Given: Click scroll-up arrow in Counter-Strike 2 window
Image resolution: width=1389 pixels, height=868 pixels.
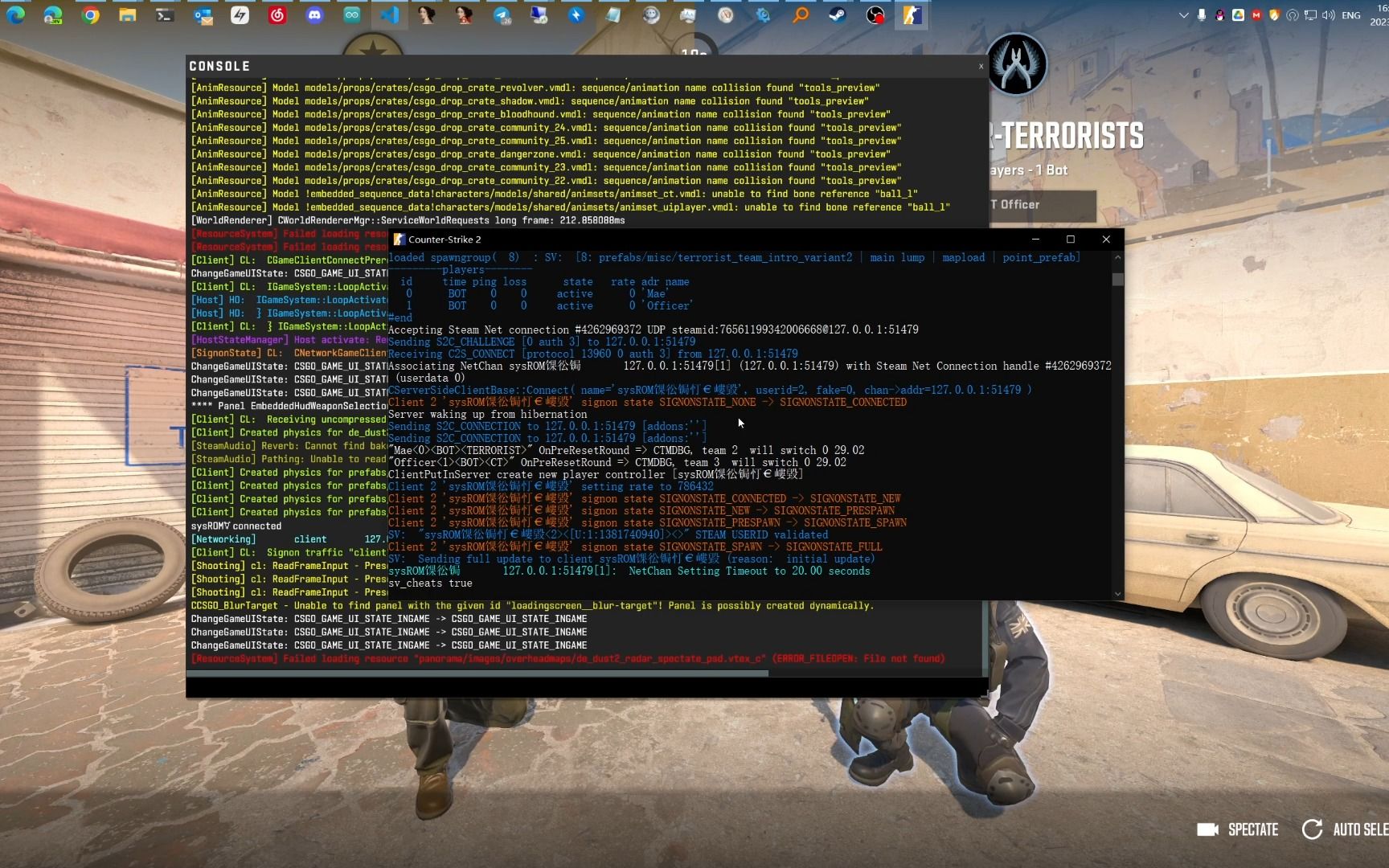Looking at the screenshot, I should click(1117, 258).
